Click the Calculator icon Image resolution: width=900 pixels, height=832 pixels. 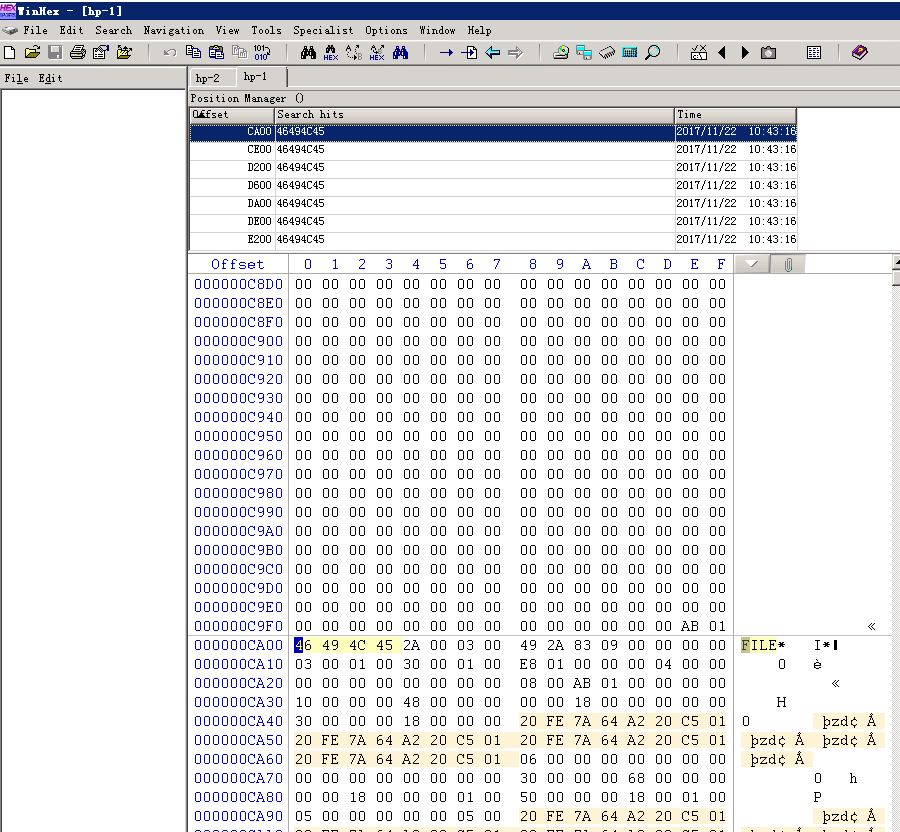point(630,53)
